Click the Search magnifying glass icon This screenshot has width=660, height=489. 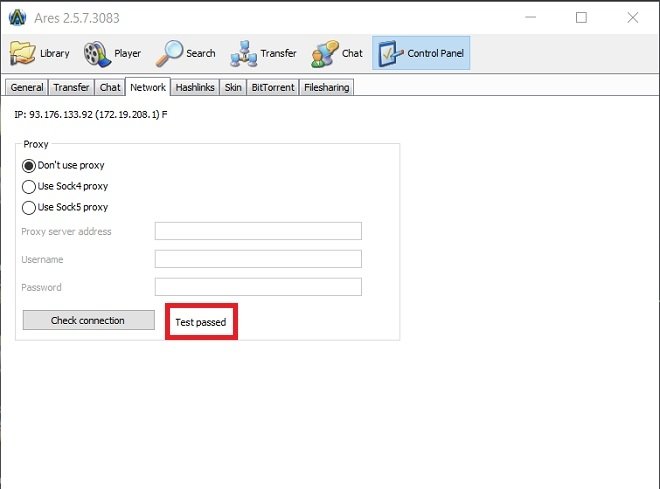[x=170, y=53]
